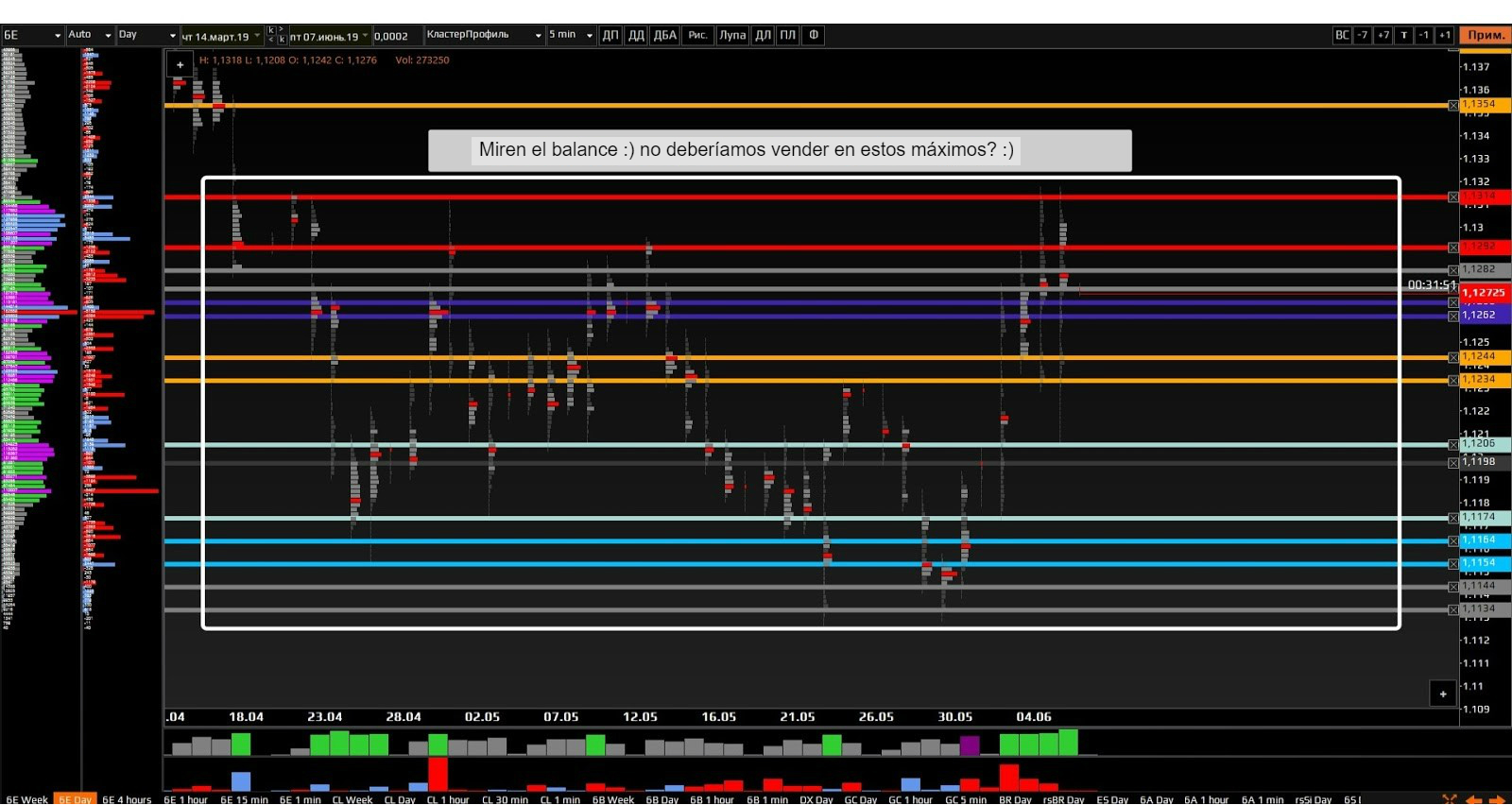1512x805 pixels.
Task: Open the DX Day tab
Action: (x=816, y=799)
